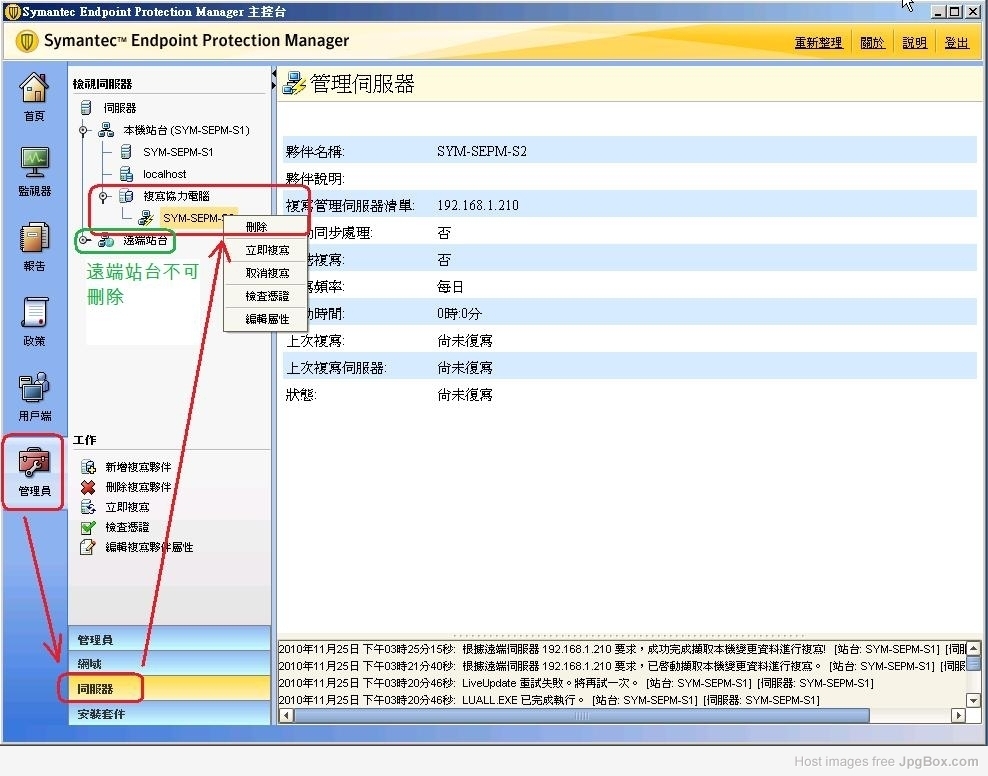Image resolution: width=988 pixels, height=776 pixels.
Task: Switch to the 網域 panel tab
Action: pyautogui.click(x=90, y=664)
